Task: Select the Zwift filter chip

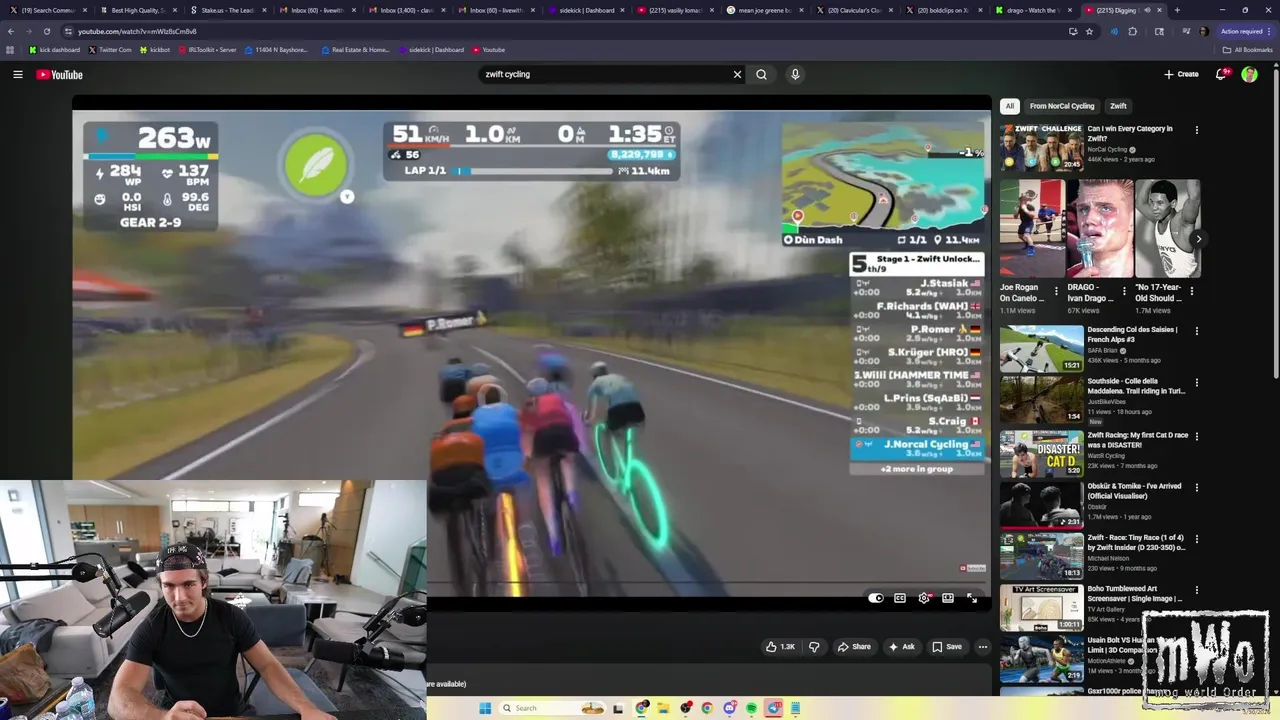Action: tap(1118, 106)
